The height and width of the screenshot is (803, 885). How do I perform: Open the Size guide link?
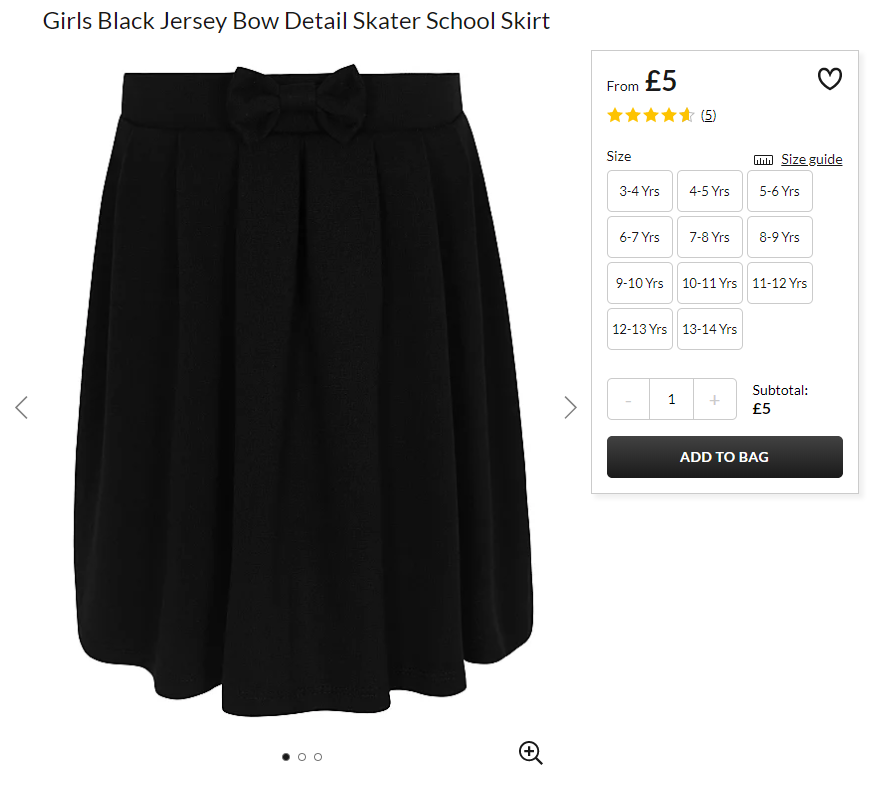812,160
